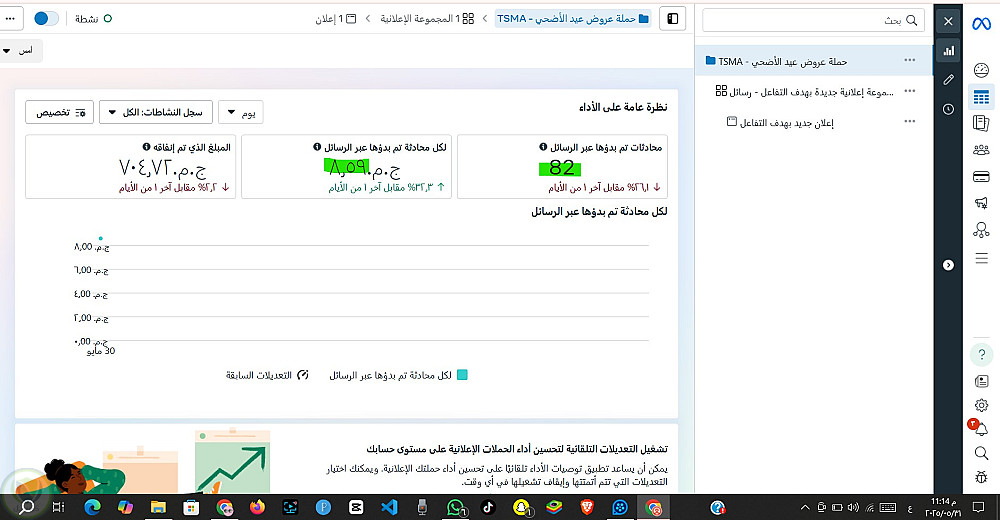The image size is (1000, 520).
Task: Open the يوم time granularity dropdown
Action: 240,112
